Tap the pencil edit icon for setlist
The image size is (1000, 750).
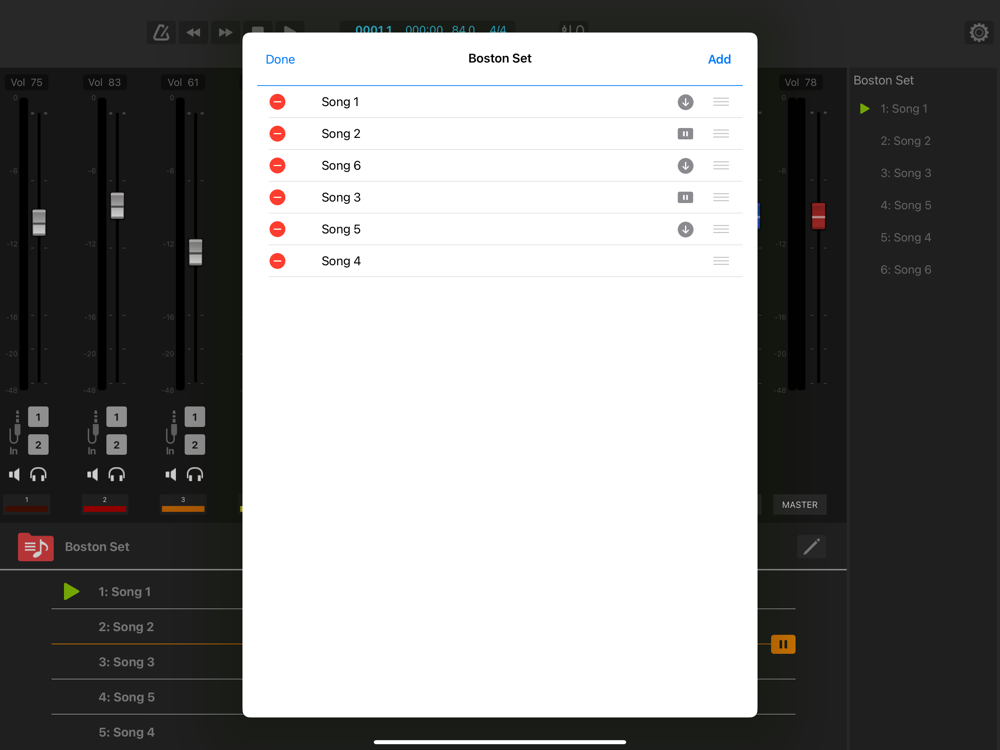(811, 546)
